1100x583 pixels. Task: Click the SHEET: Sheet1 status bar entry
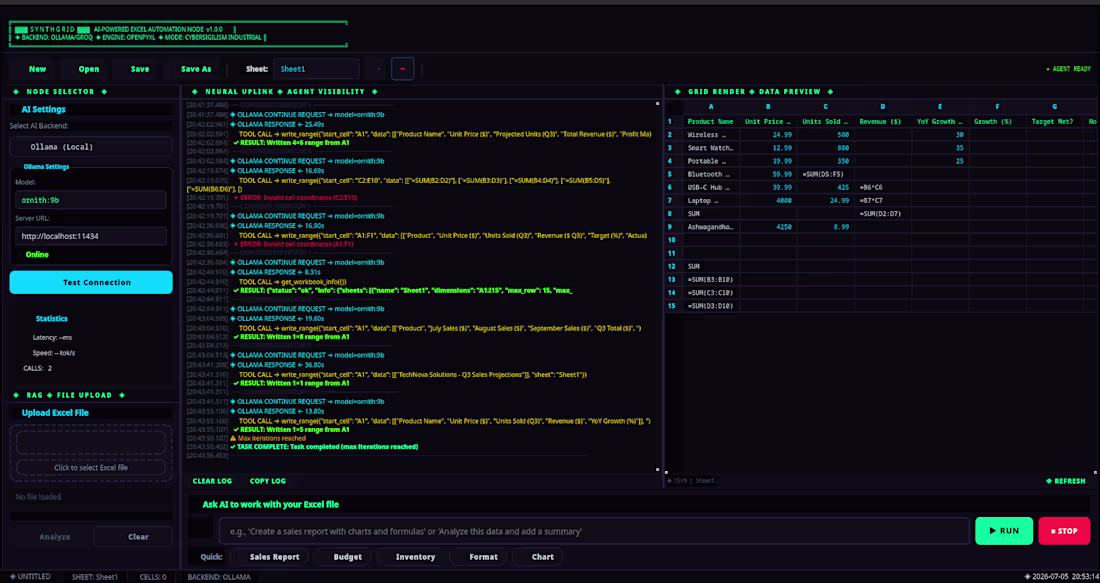(95, 577)
